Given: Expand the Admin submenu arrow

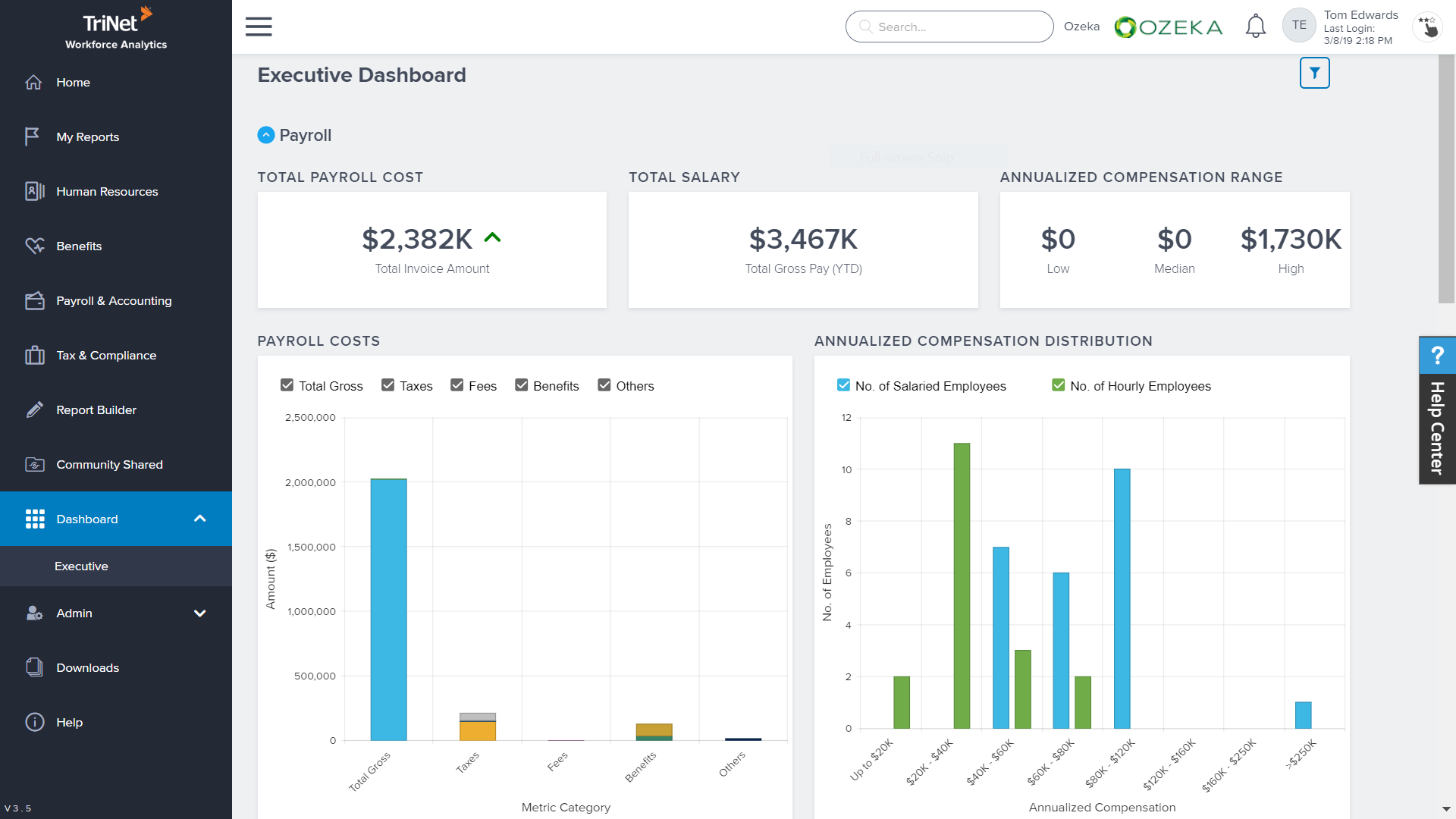Looking at the screenshot, I should (x=200, y=613).
